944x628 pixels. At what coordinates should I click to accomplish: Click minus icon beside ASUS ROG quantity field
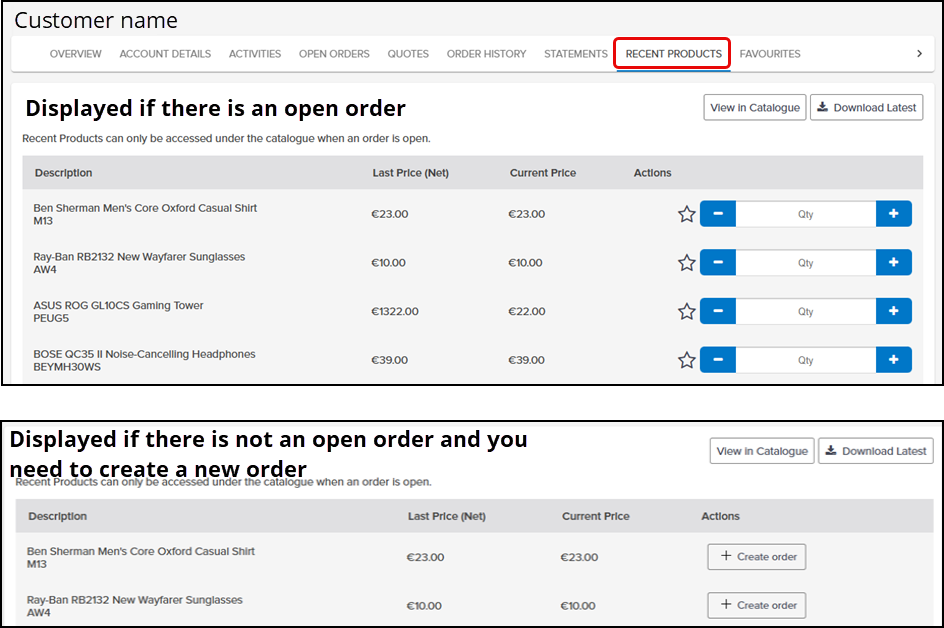pos(717,311)
